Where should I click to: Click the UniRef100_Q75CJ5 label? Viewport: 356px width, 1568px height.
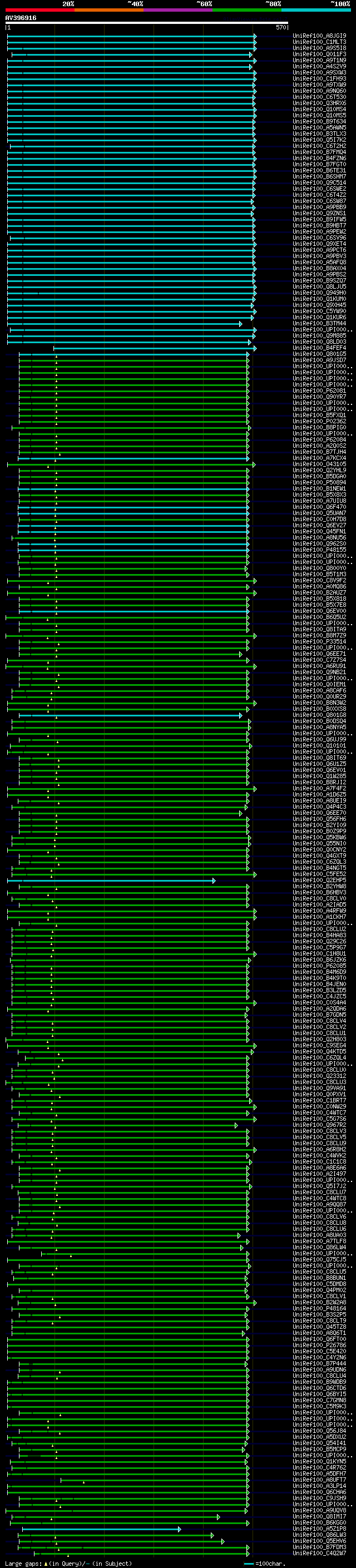click(319, 1259)
